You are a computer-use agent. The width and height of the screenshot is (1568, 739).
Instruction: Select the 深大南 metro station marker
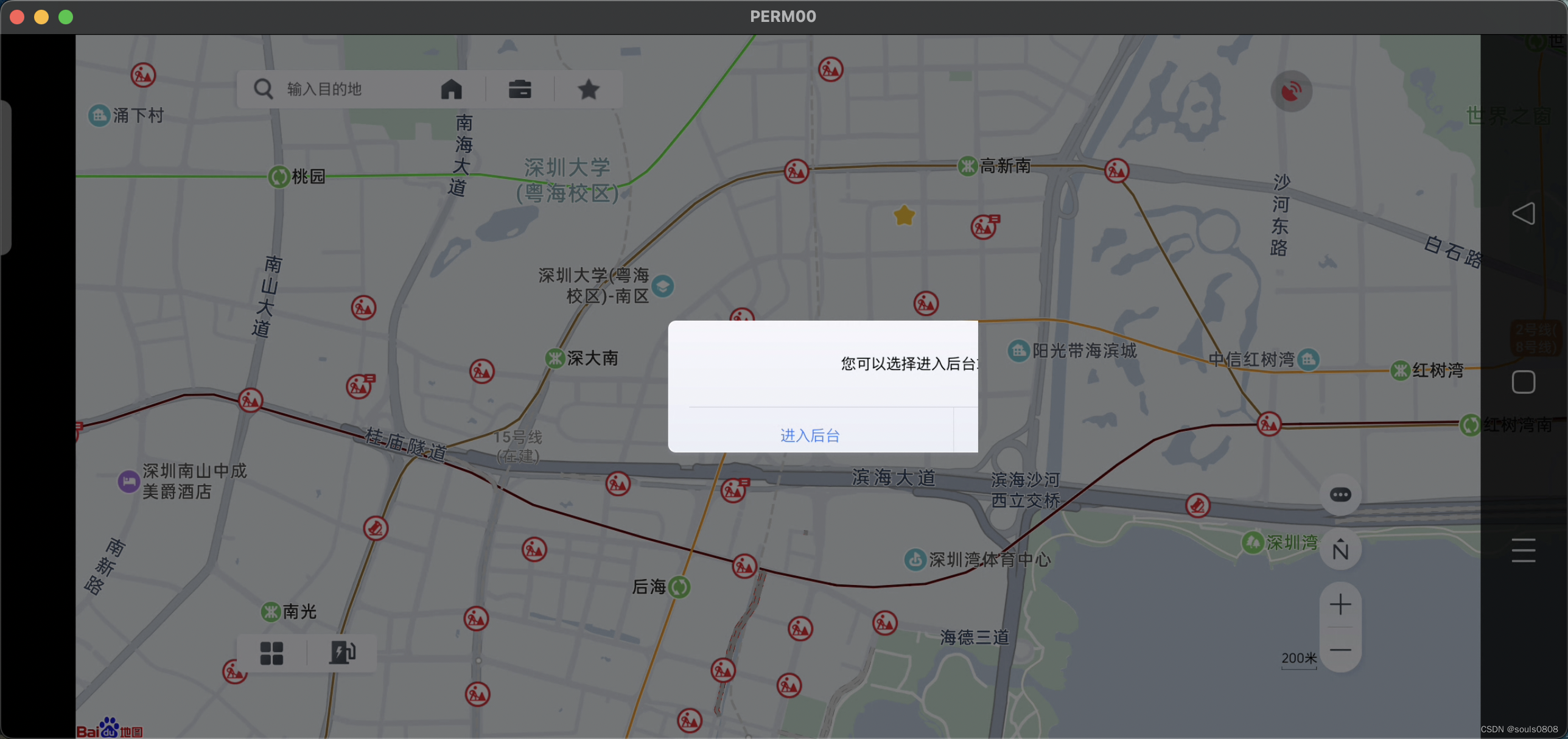pyautogui.click(x=555, y=358)
